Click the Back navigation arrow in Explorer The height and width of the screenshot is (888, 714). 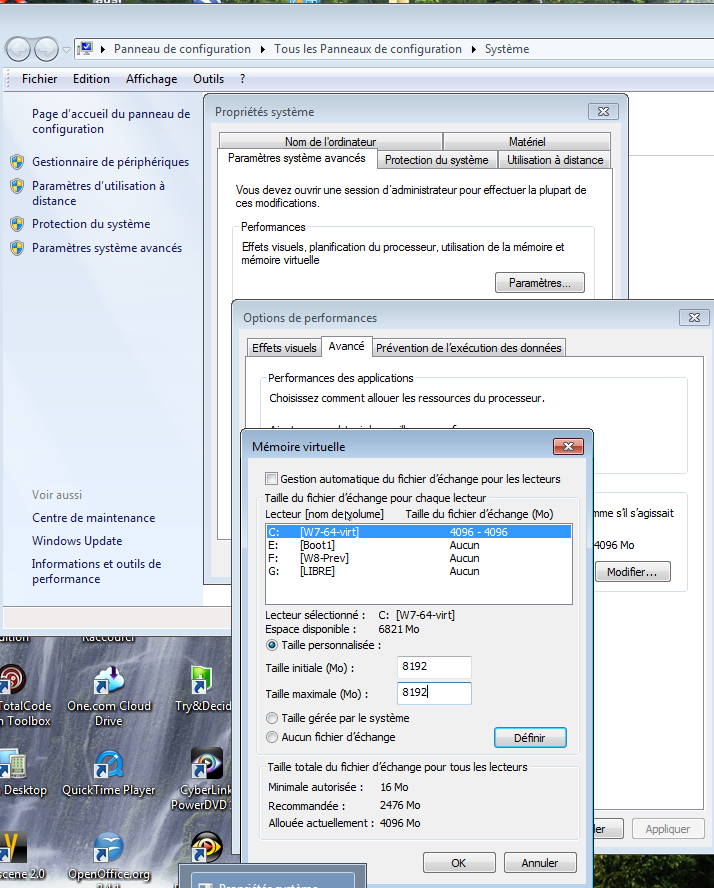click(18, 49)
